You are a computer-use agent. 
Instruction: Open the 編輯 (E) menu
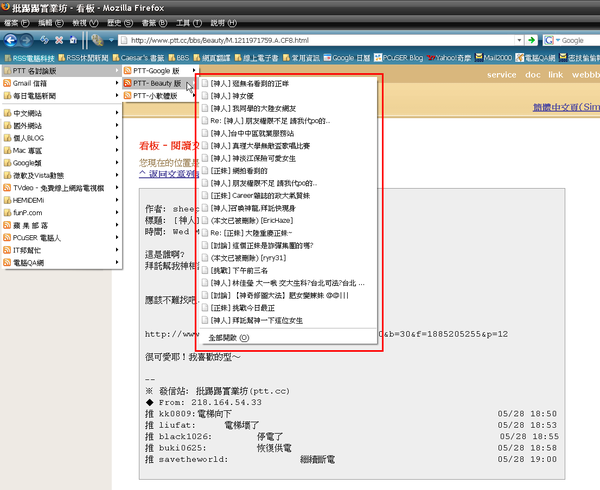pos(51,23)
